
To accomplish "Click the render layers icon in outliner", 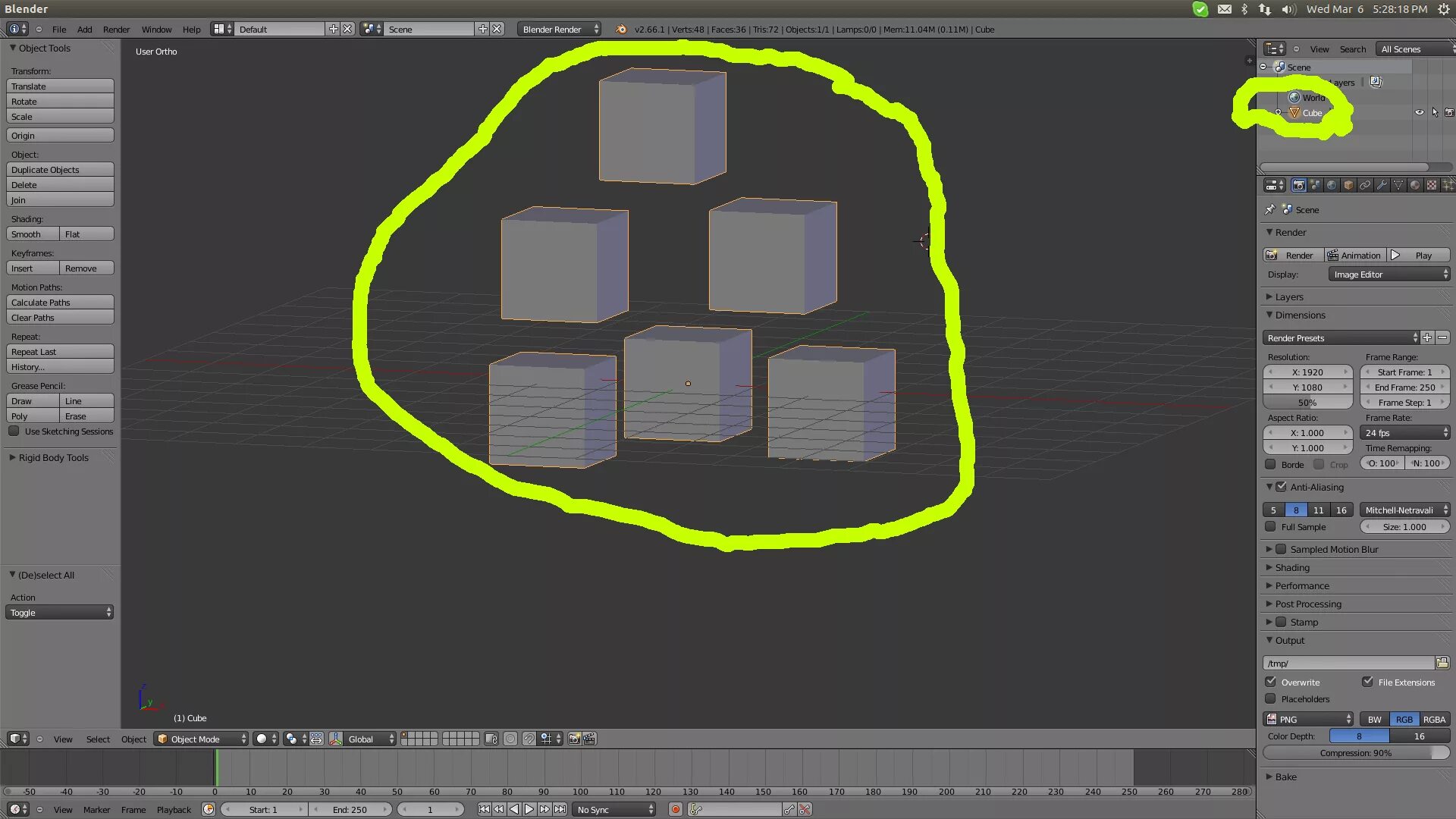I will 1376,82.
